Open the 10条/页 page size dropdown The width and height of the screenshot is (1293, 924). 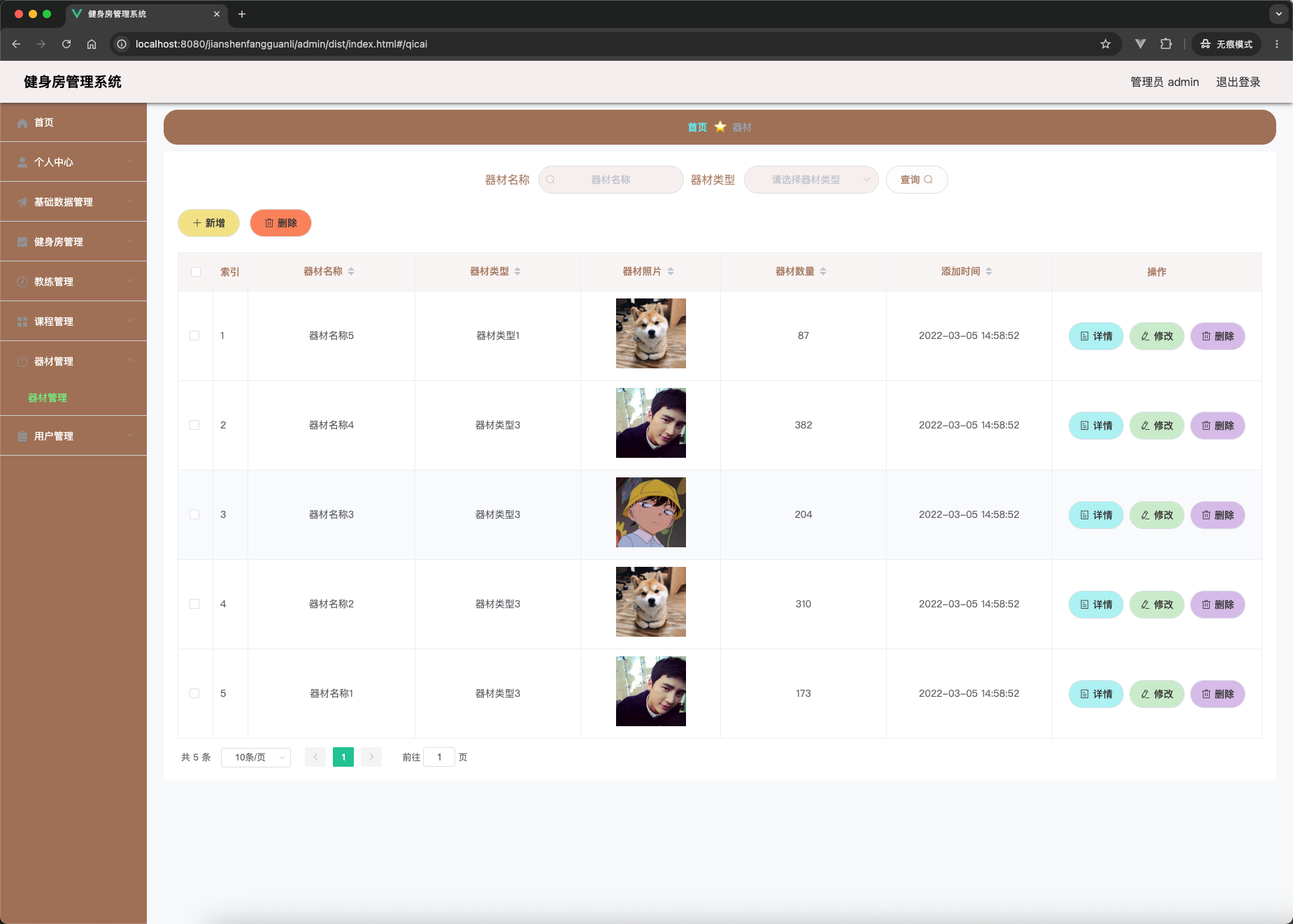coord(256,758)
